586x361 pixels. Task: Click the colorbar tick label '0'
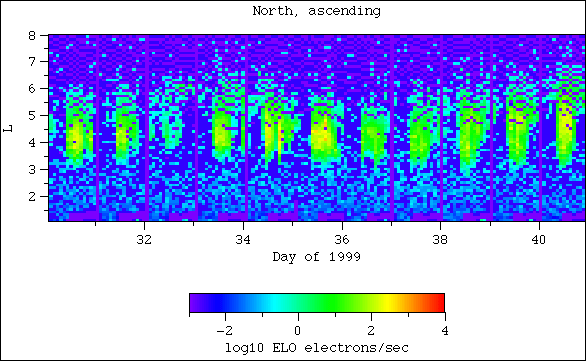[x=297, y=330]
